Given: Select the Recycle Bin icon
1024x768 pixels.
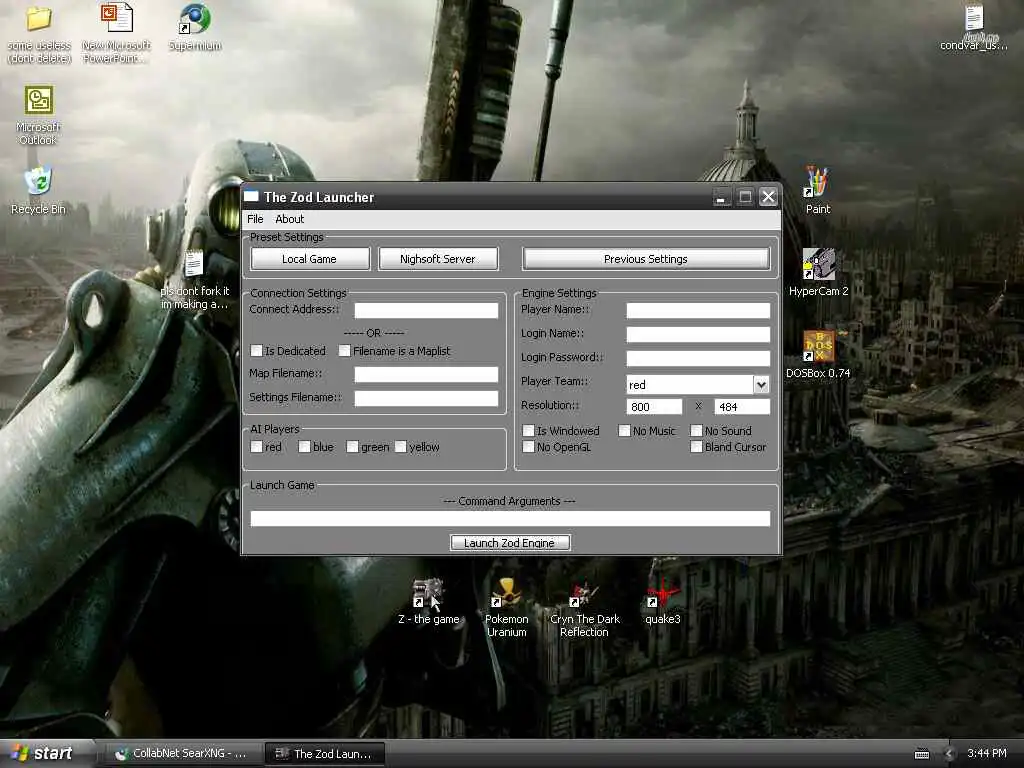Looking at the screenshot, I should tap(39, 181).
